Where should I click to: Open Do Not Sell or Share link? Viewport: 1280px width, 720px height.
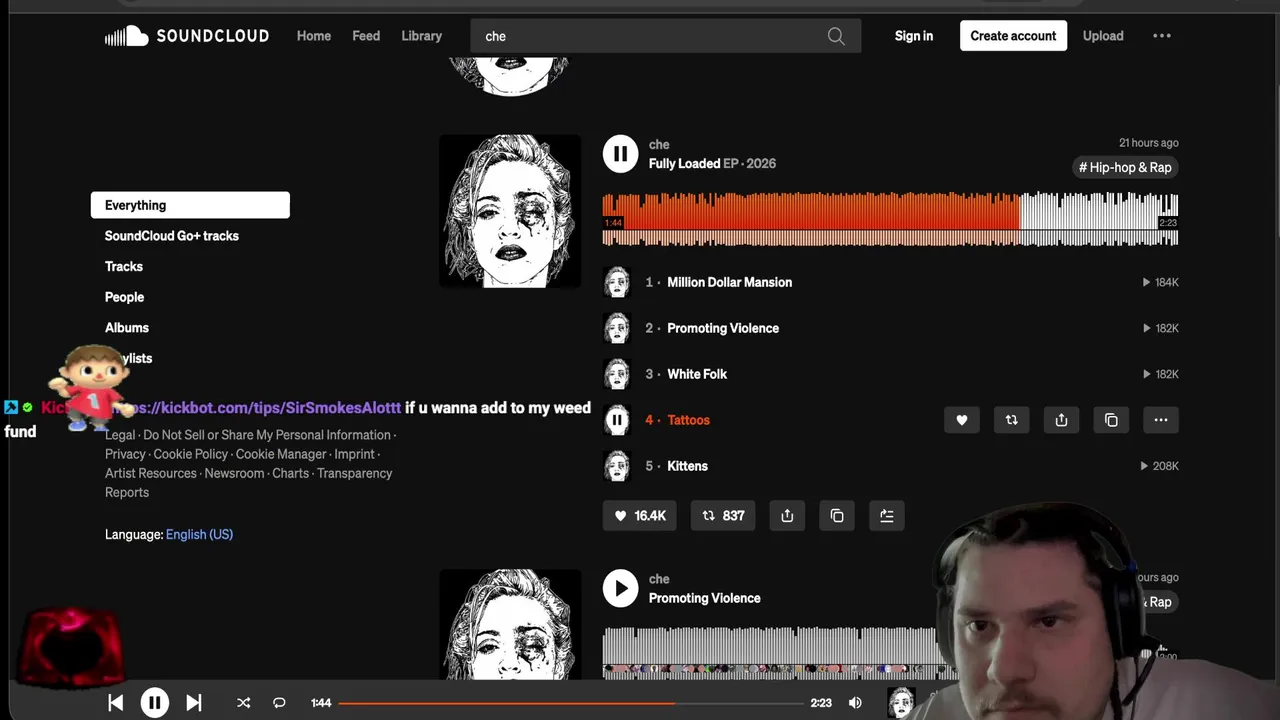click(266, 435)
